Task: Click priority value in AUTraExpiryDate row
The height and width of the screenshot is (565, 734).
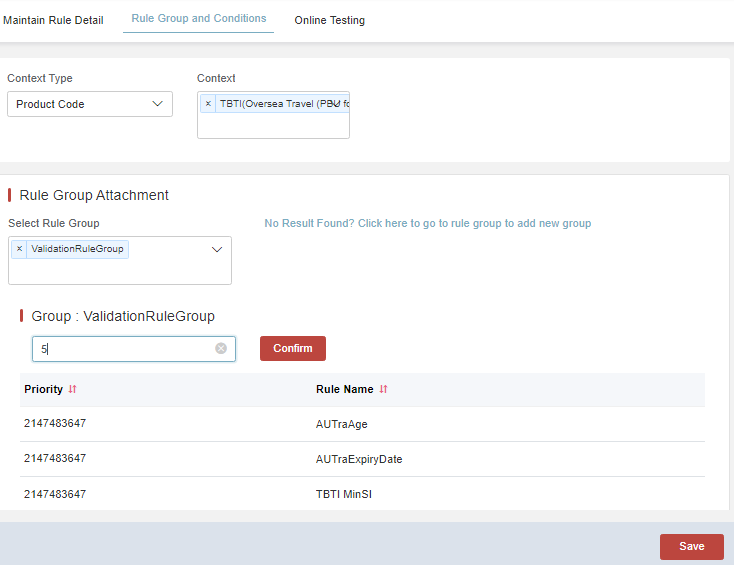Action: pos(55,458)
